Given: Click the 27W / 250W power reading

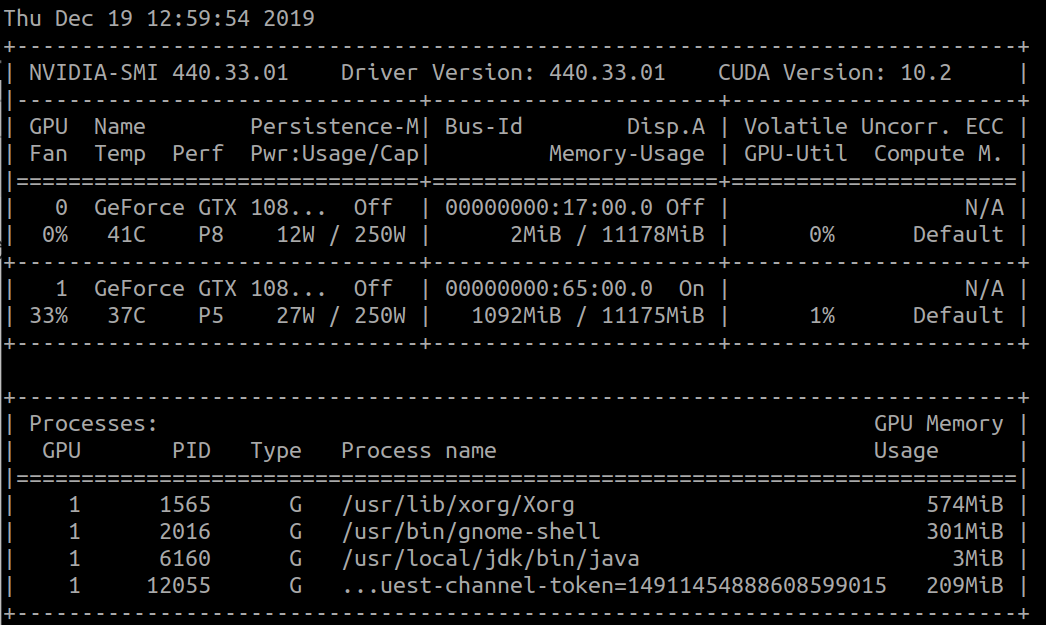Looking at the screenshot, I should [x=341, y=315].
